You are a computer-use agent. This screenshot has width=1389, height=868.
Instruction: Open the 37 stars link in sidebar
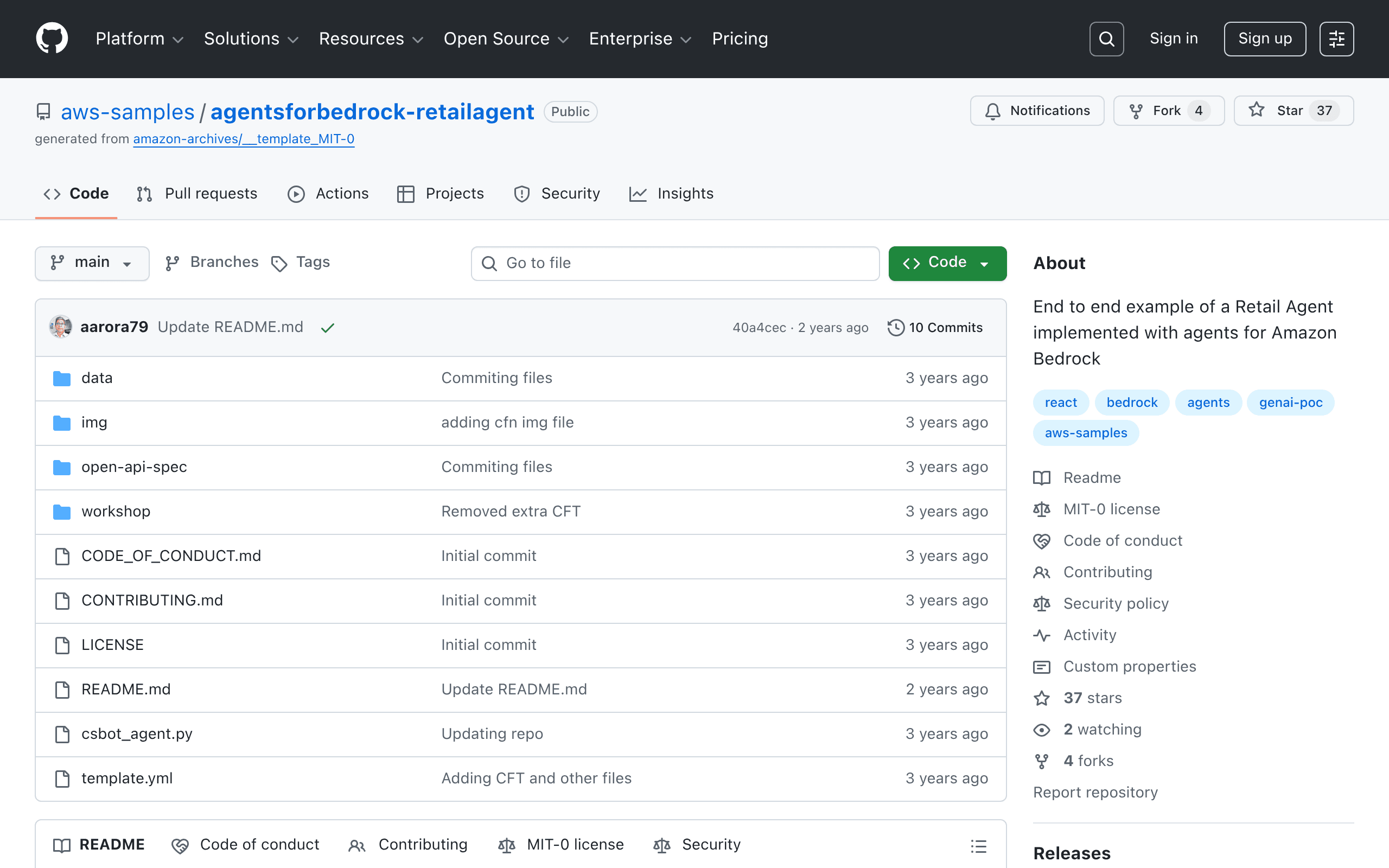click(1078, 698)
